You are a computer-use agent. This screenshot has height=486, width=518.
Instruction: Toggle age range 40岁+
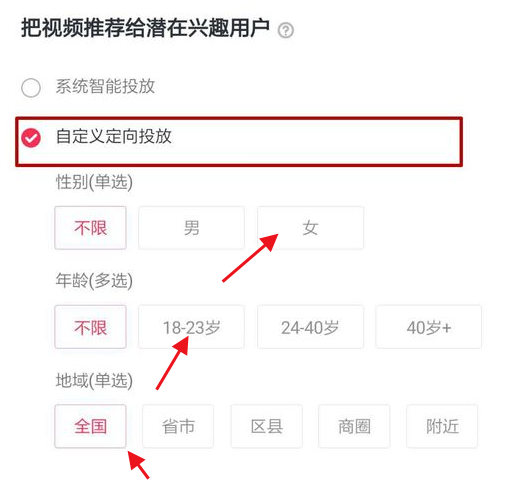click(x=429, y=327)
